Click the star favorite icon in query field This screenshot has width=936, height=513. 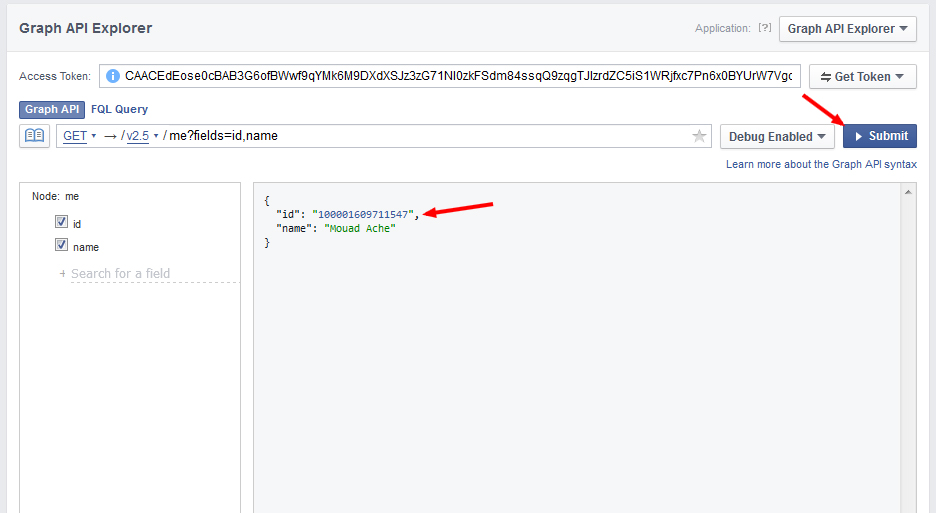(x=699, y=136)
